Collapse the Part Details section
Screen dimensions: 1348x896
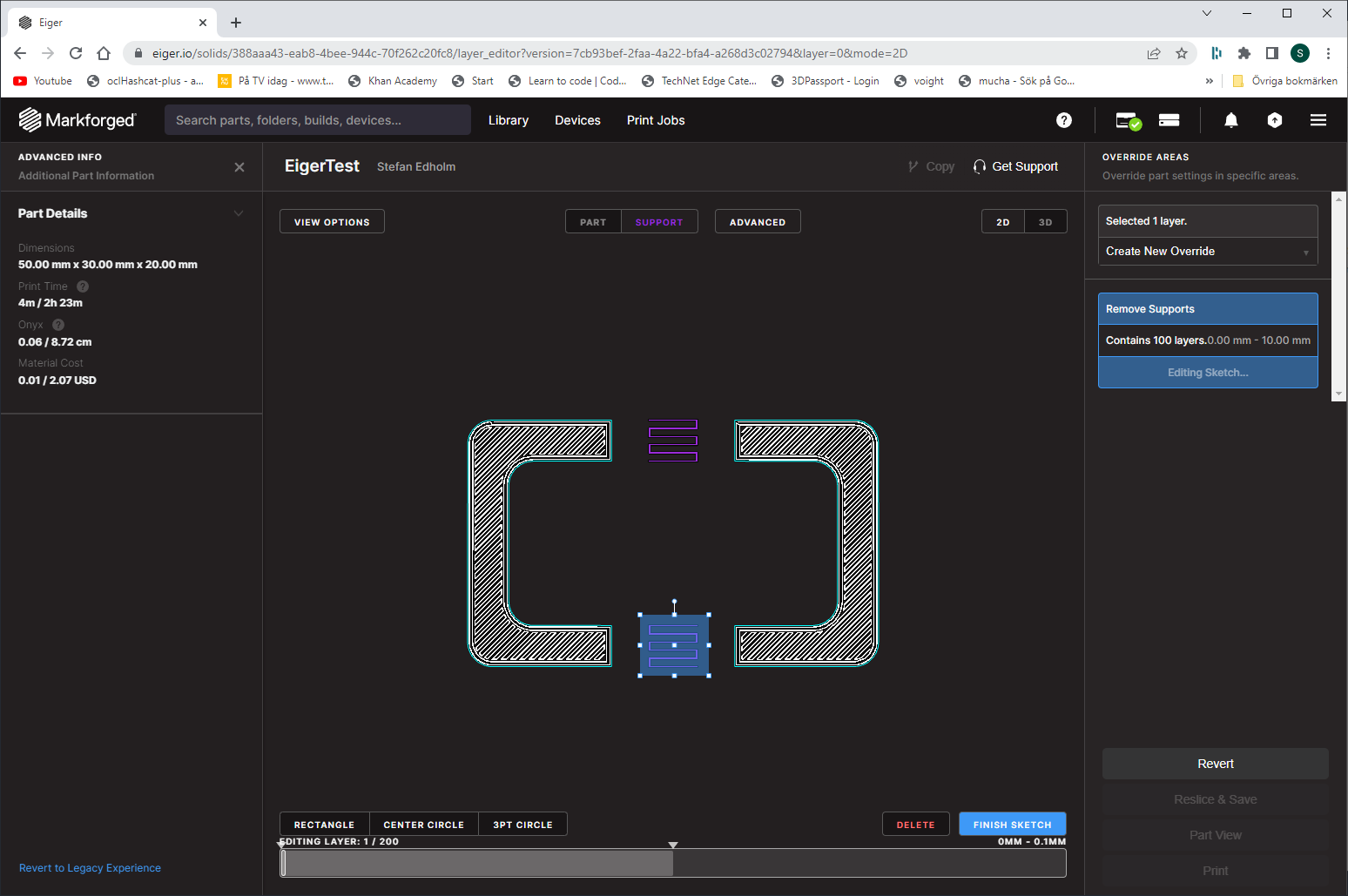click(239, 213)
